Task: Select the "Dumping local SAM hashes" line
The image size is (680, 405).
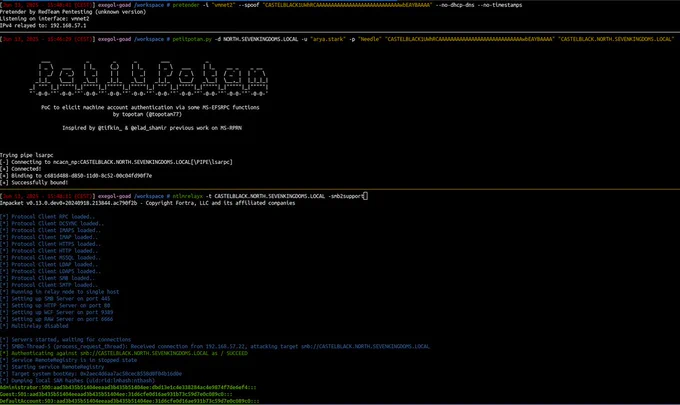Action: (x=78, y=381)
